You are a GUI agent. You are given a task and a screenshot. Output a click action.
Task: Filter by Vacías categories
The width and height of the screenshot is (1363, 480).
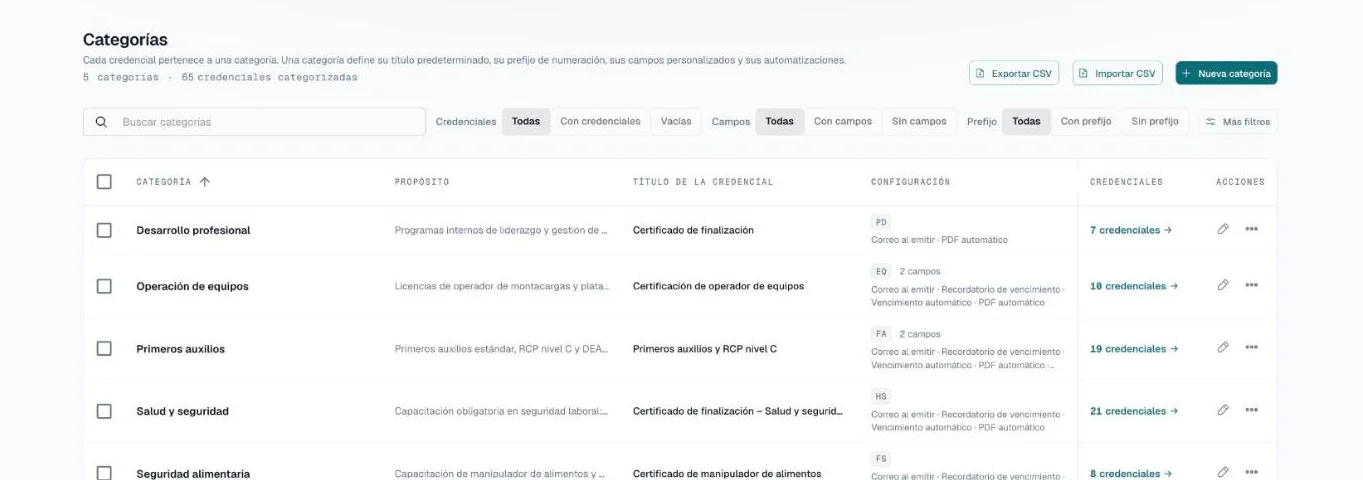(676, 122)
